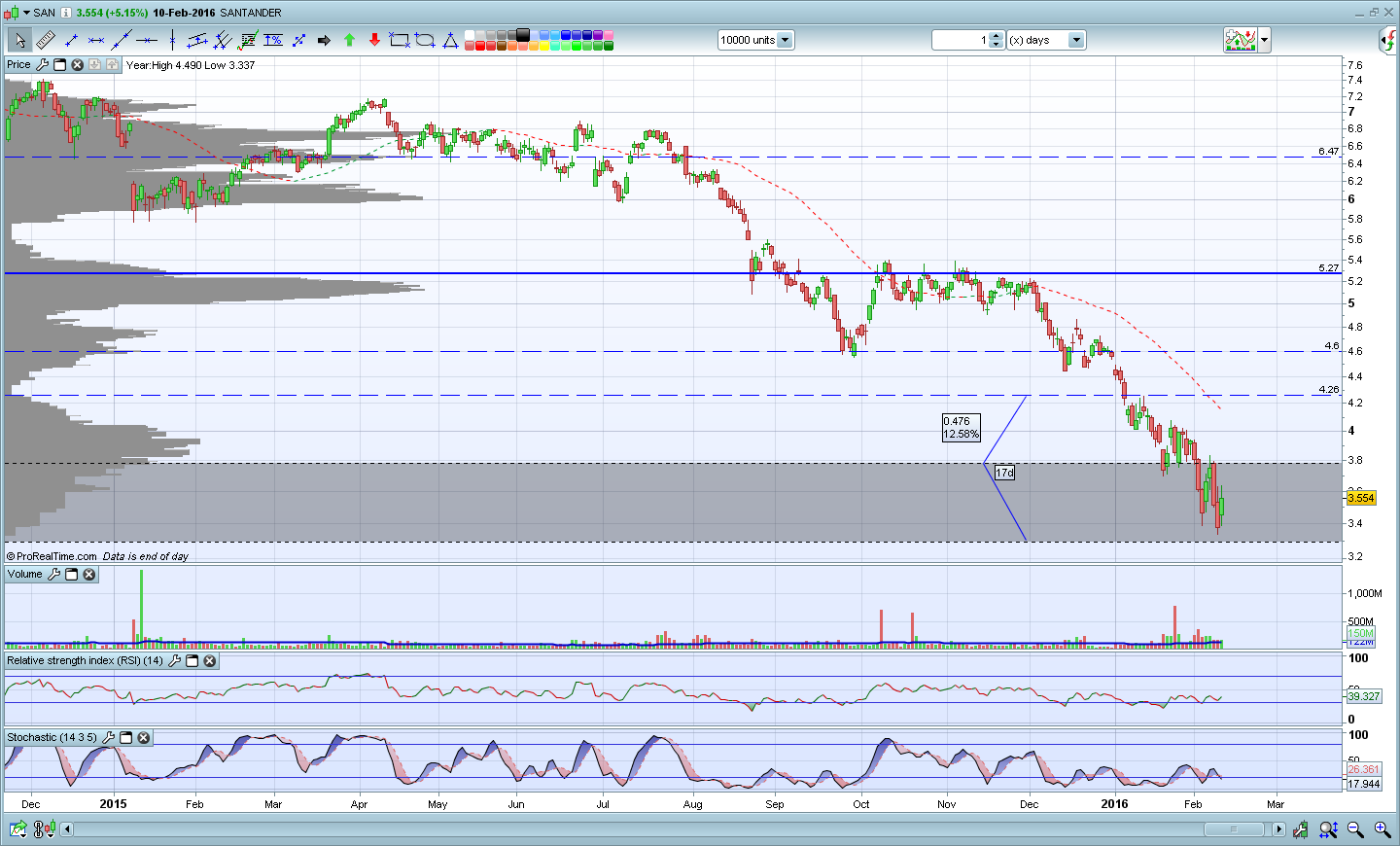This screenshot has height=846, width=1400.
Task: Toggle maximize on the Stochastic panel
Action: 125,737
